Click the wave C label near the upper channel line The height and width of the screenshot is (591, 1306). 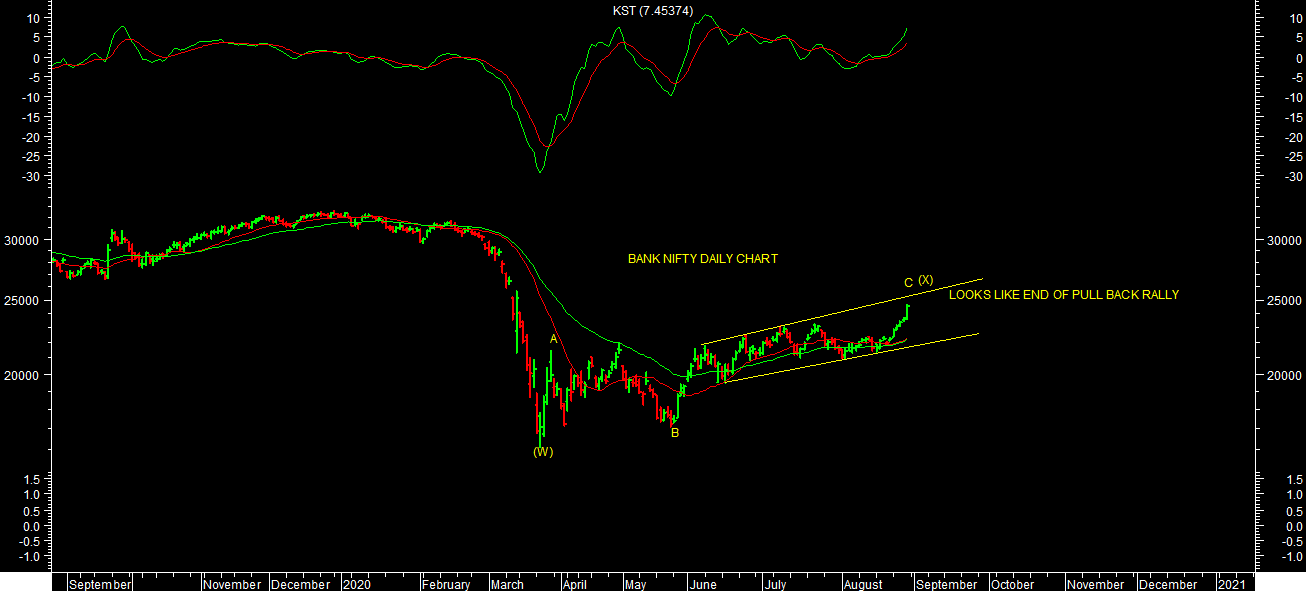[x=908, y=283]
